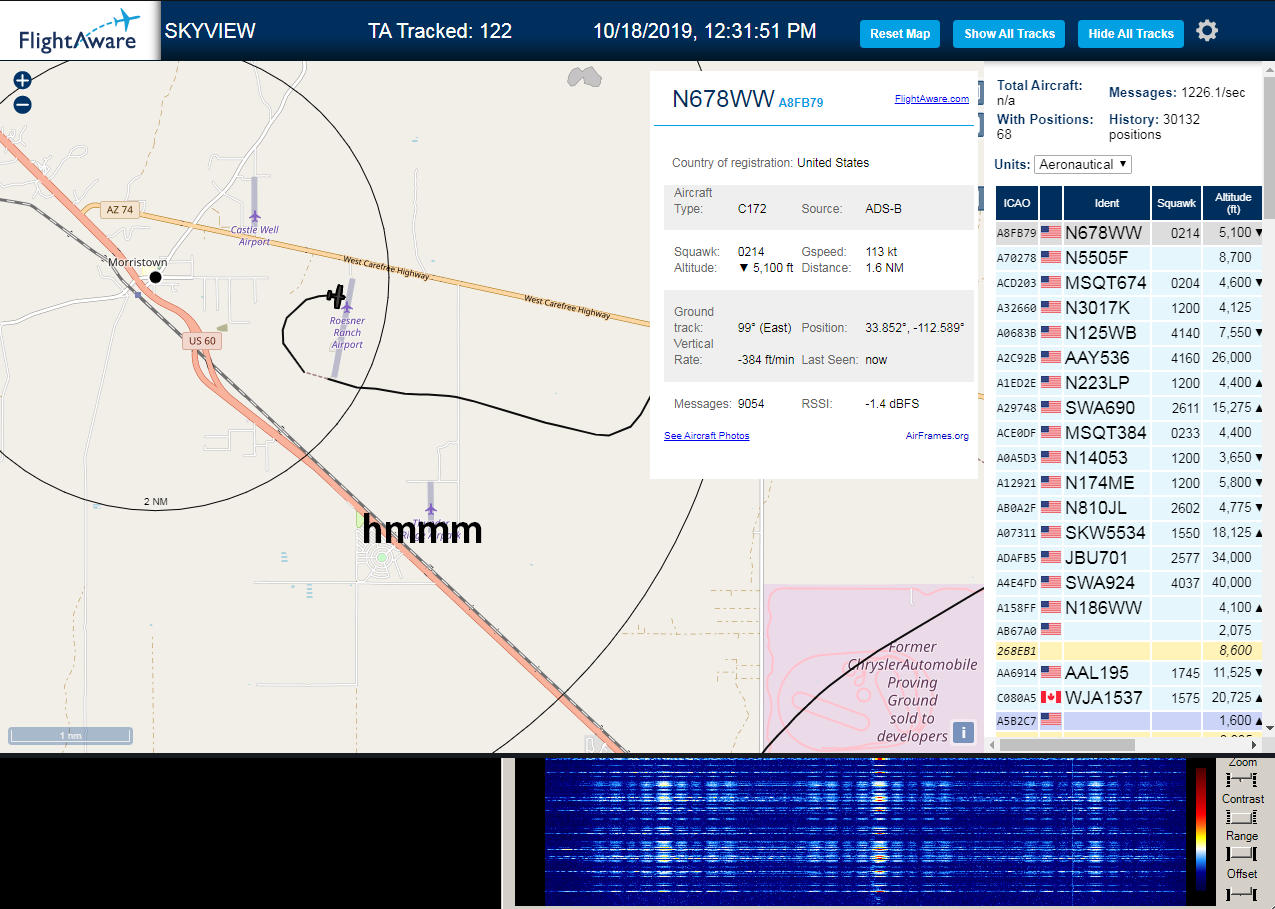Select the N3017K row in aircraft table
The width and height of the screenshot is (1275, 909).
click(1129, 307)
